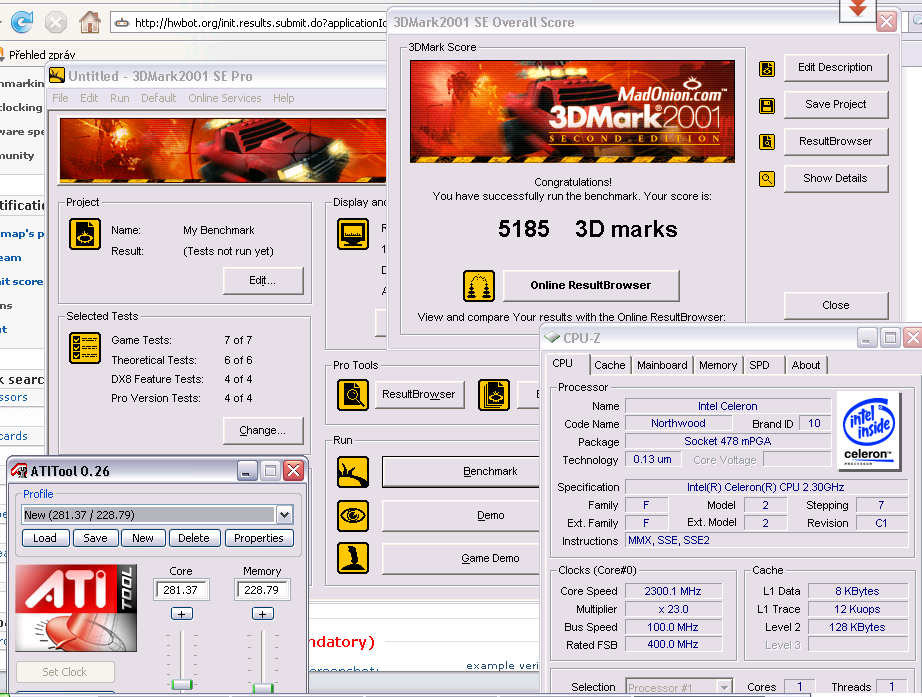Click the Benchmark run icon
922x697 pixels.
tap(353, 472)
